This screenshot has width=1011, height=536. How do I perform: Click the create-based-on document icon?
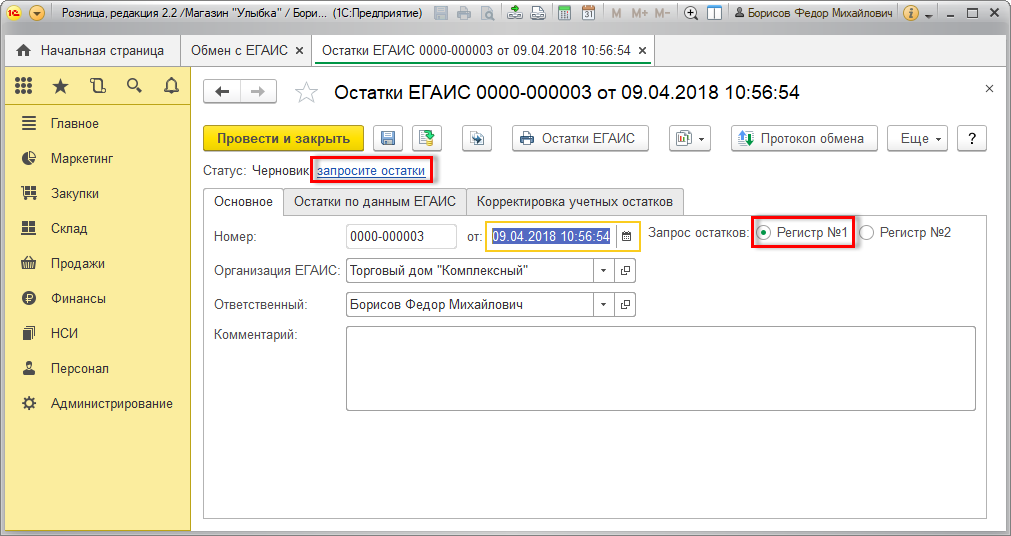[x=477, y=138]
